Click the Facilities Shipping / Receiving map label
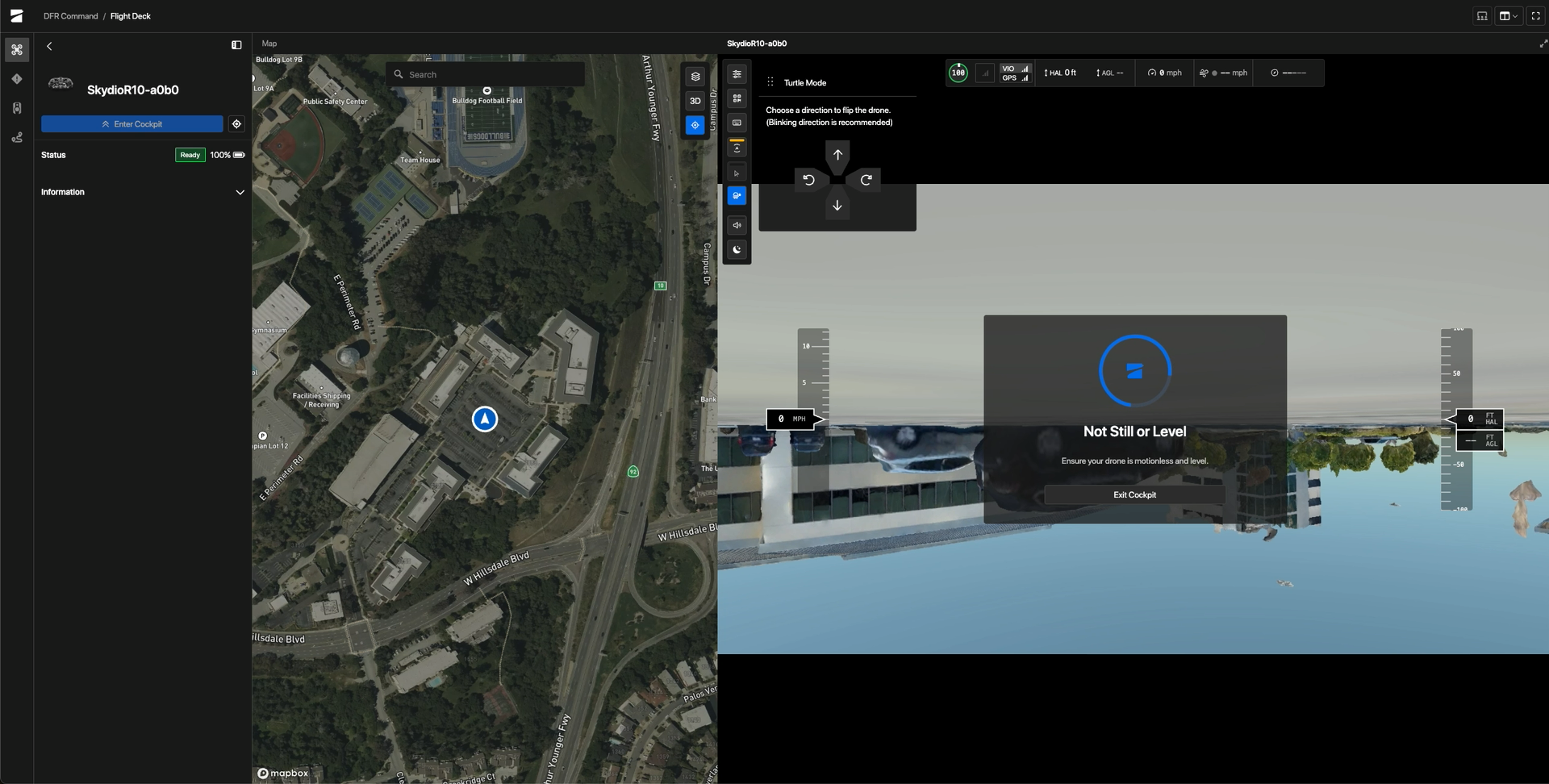The image size is (1549, 784). (x=321, y=400)
